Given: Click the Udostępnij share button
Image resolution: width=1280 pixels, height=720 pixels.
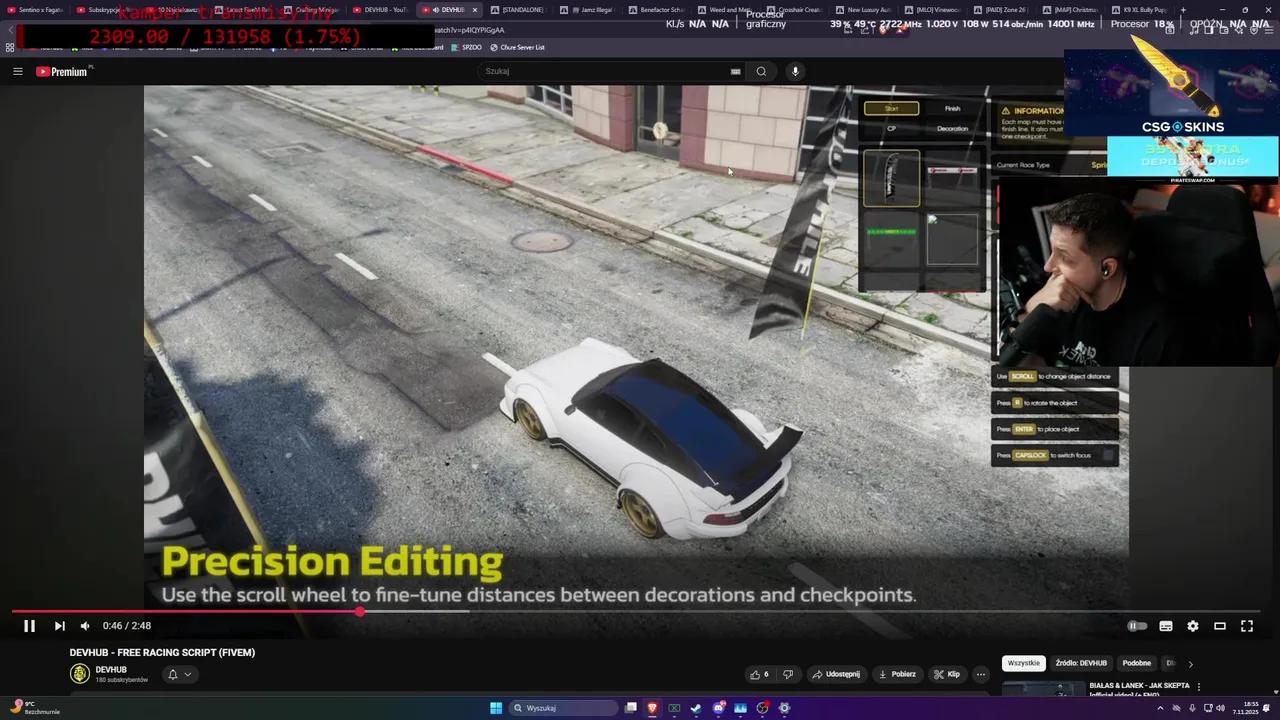Looking at the screenshot, I should tap(836, 674).
